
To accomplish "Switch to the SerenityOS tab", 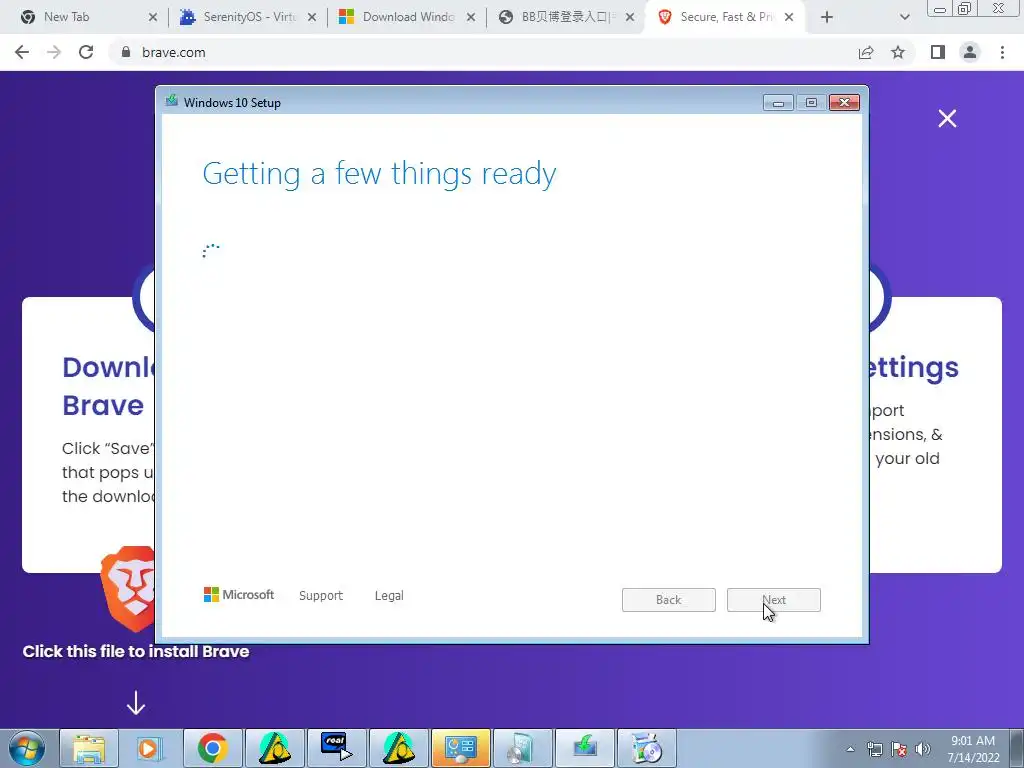I will 249,17.
